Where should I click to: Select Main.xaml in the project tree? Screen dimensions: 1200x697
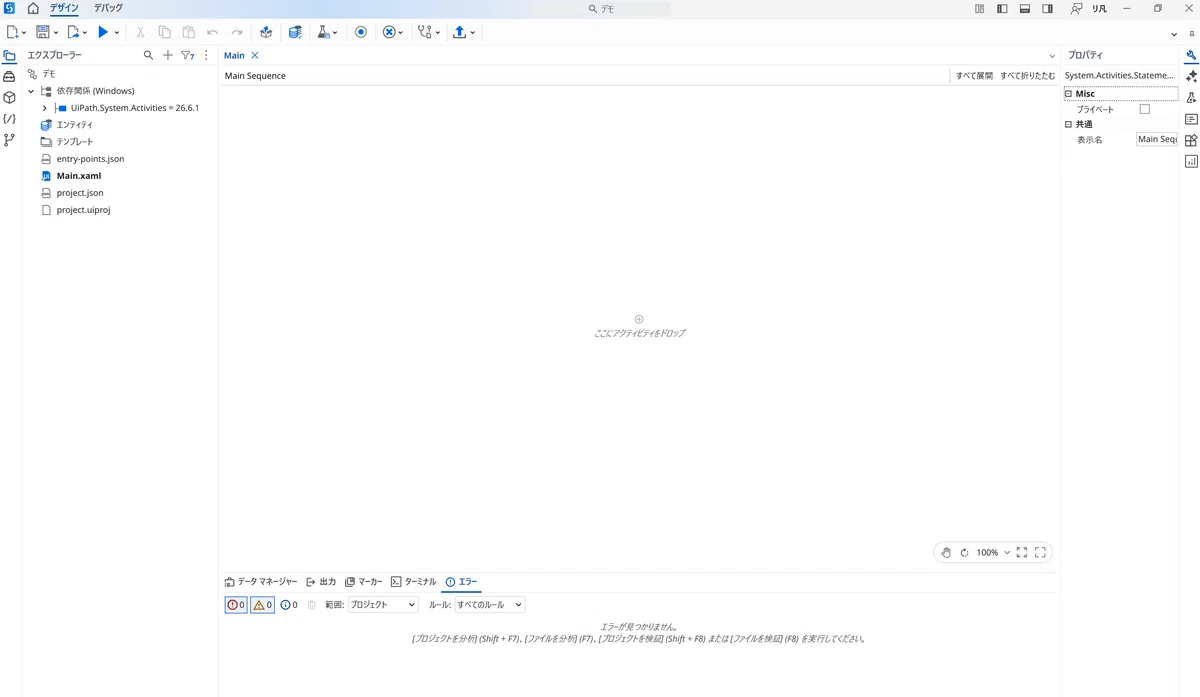click(79, 176)
